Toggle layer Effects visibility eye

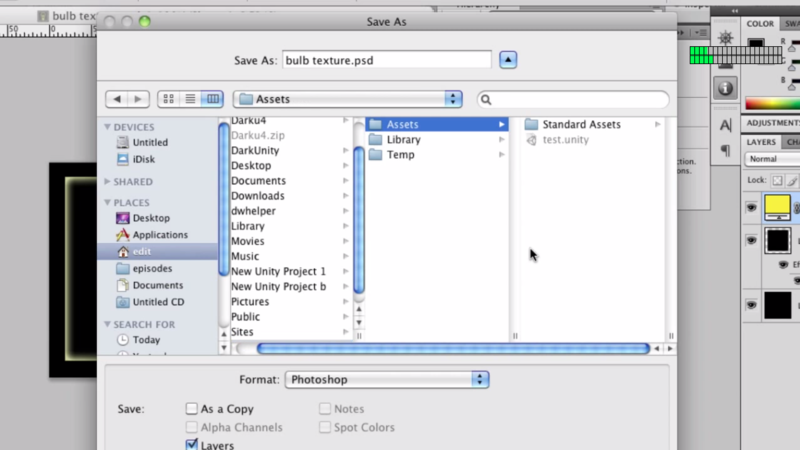click(783, 264)
